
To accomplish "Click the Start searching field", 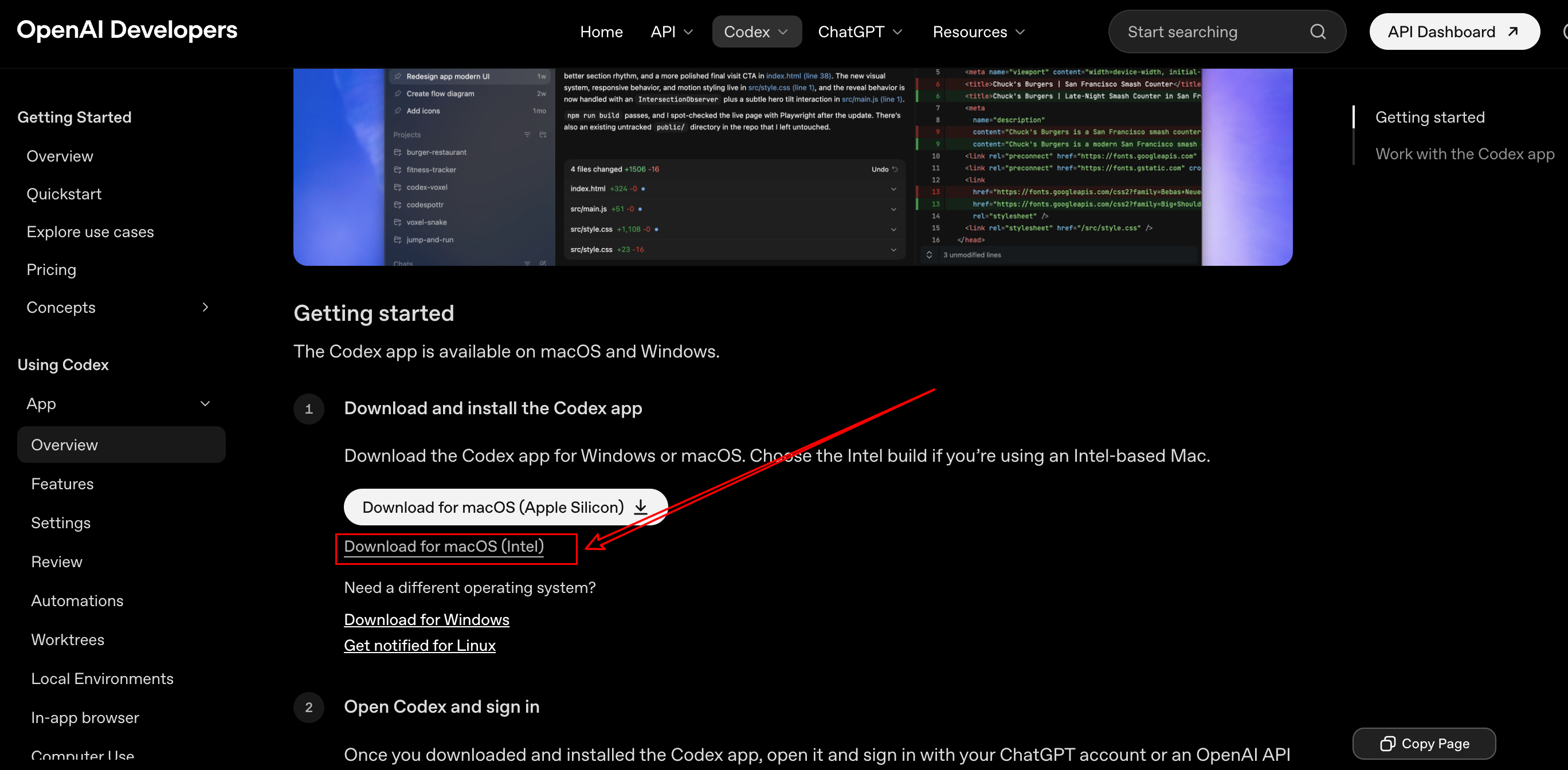I will (1227, 32).
